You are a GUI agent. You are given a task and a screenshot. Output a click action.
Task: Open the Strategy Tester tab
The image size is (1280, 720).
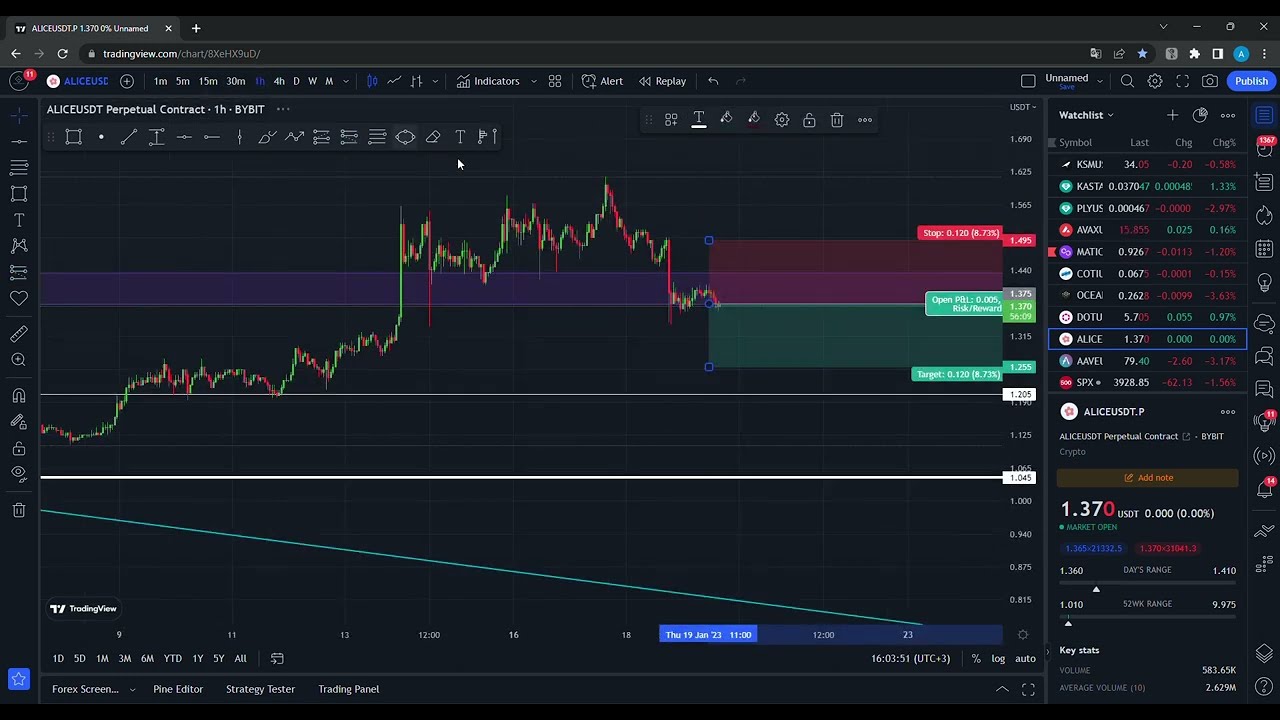[x=260, y=689]
